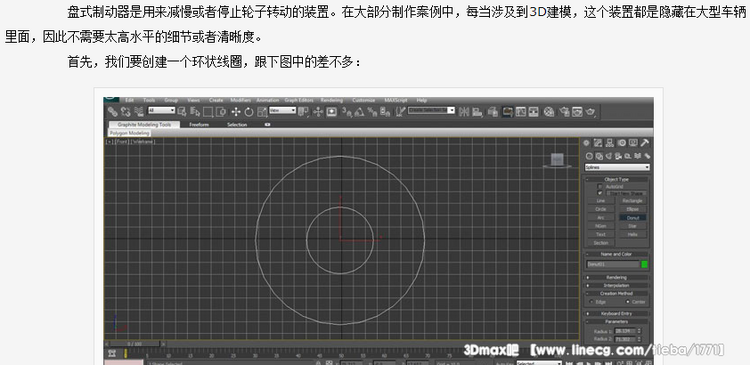750x365 pixels.
Task: Select the Edge creation method radio
Action: [x=591, y=302]
